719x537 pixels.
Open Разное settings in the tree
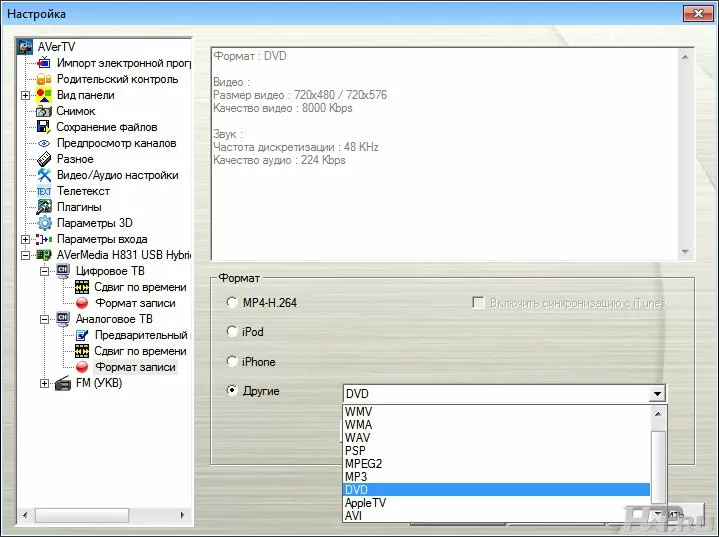(x=75, y=159)
